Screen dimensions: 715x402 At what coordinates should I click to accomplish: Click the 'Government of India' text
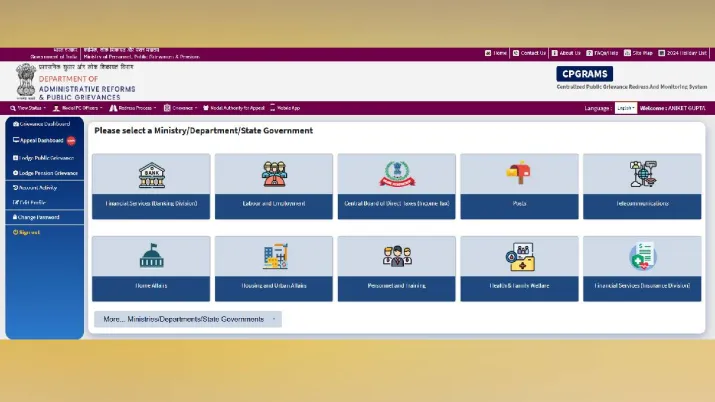click(54, 57)
